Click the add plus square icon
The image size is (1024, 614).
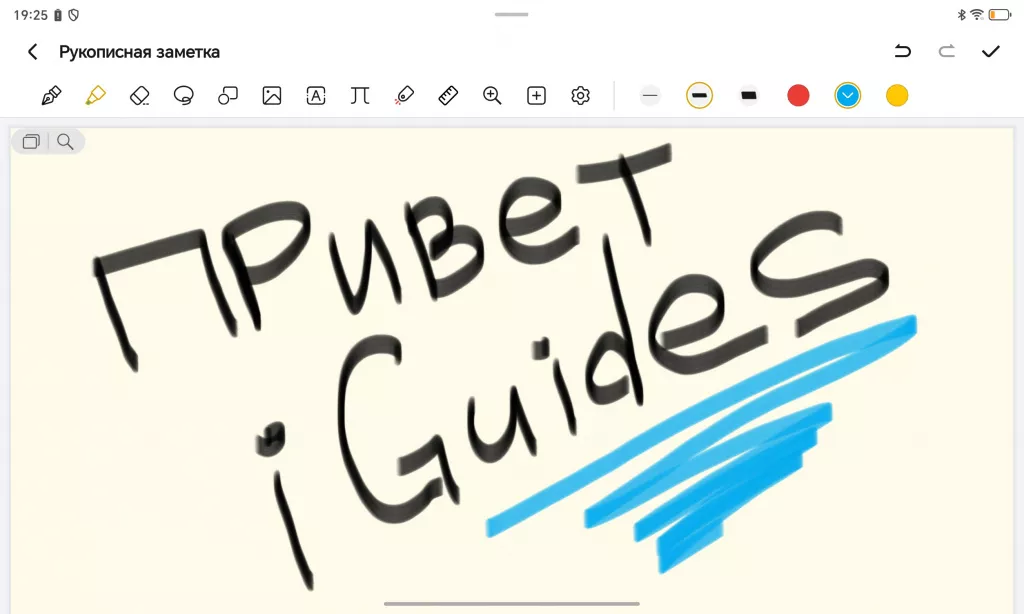(x=536, y=95)
